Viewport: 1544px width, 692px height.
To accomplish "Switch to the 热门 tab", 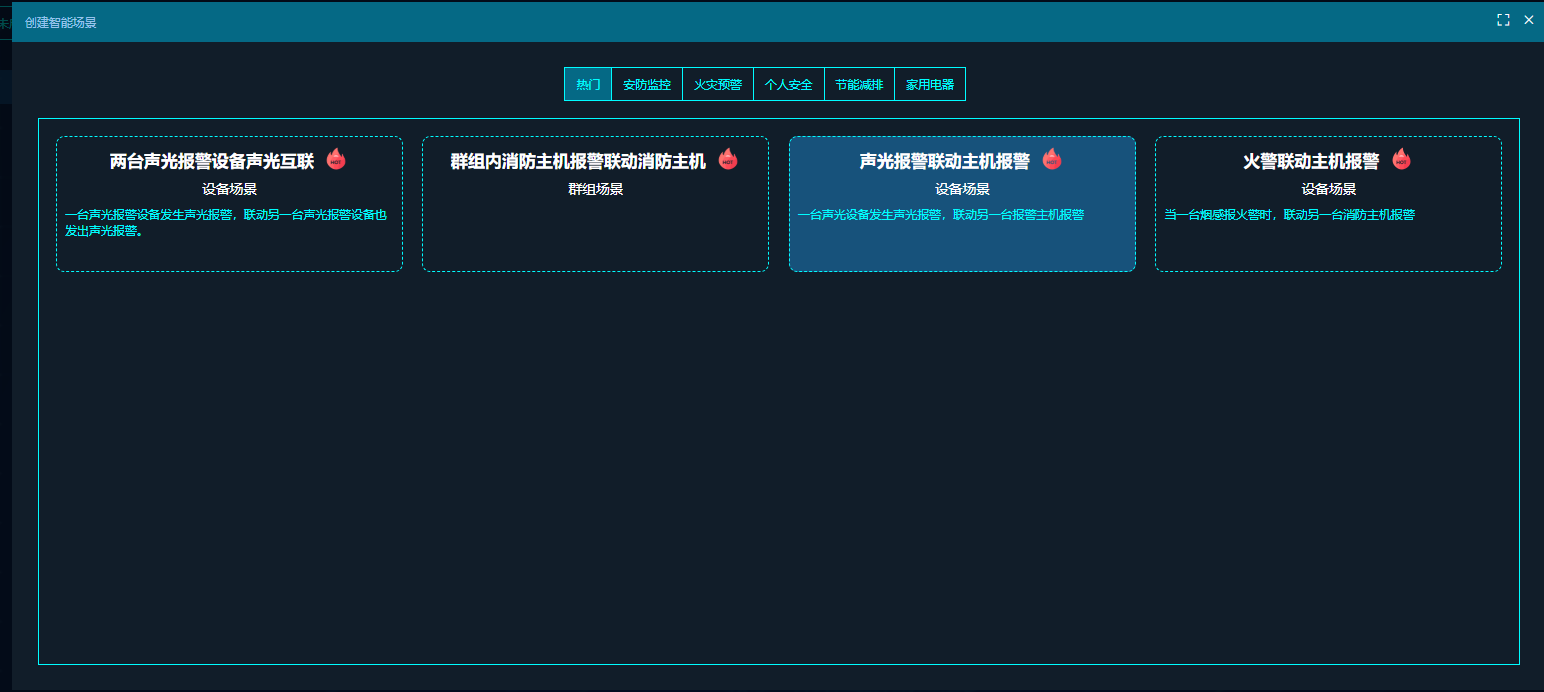I will 588,85.
